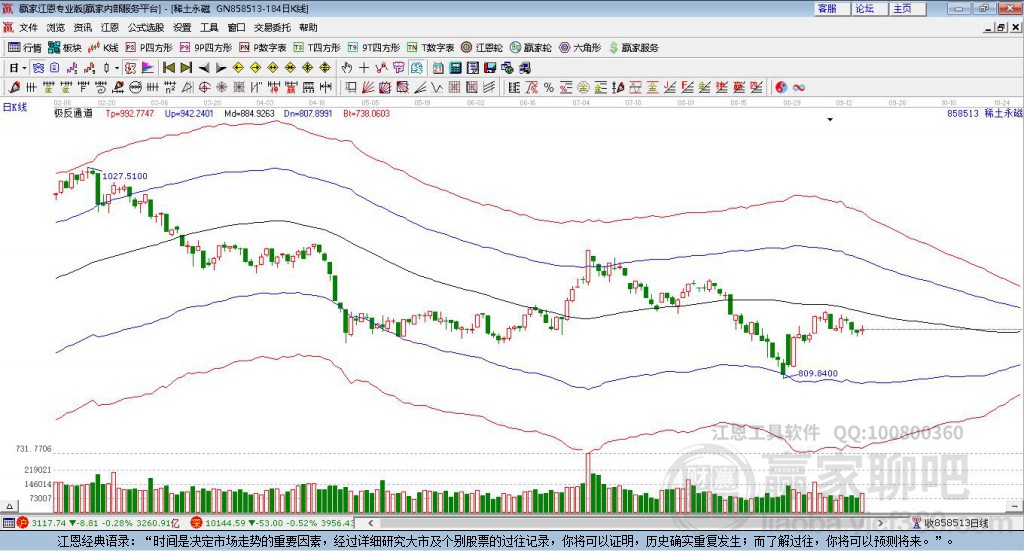Jump to last bar icon

click(x=186, y=68)
